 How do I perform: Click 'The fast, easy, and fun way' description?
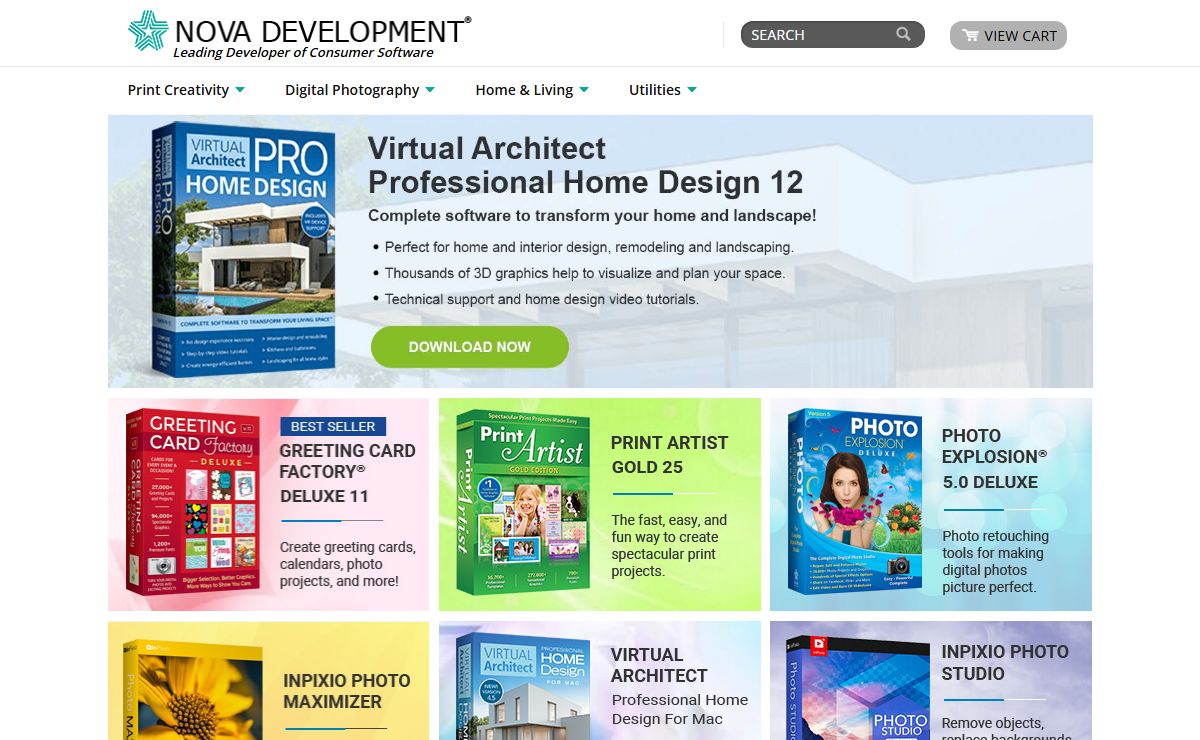click(669, 546)
